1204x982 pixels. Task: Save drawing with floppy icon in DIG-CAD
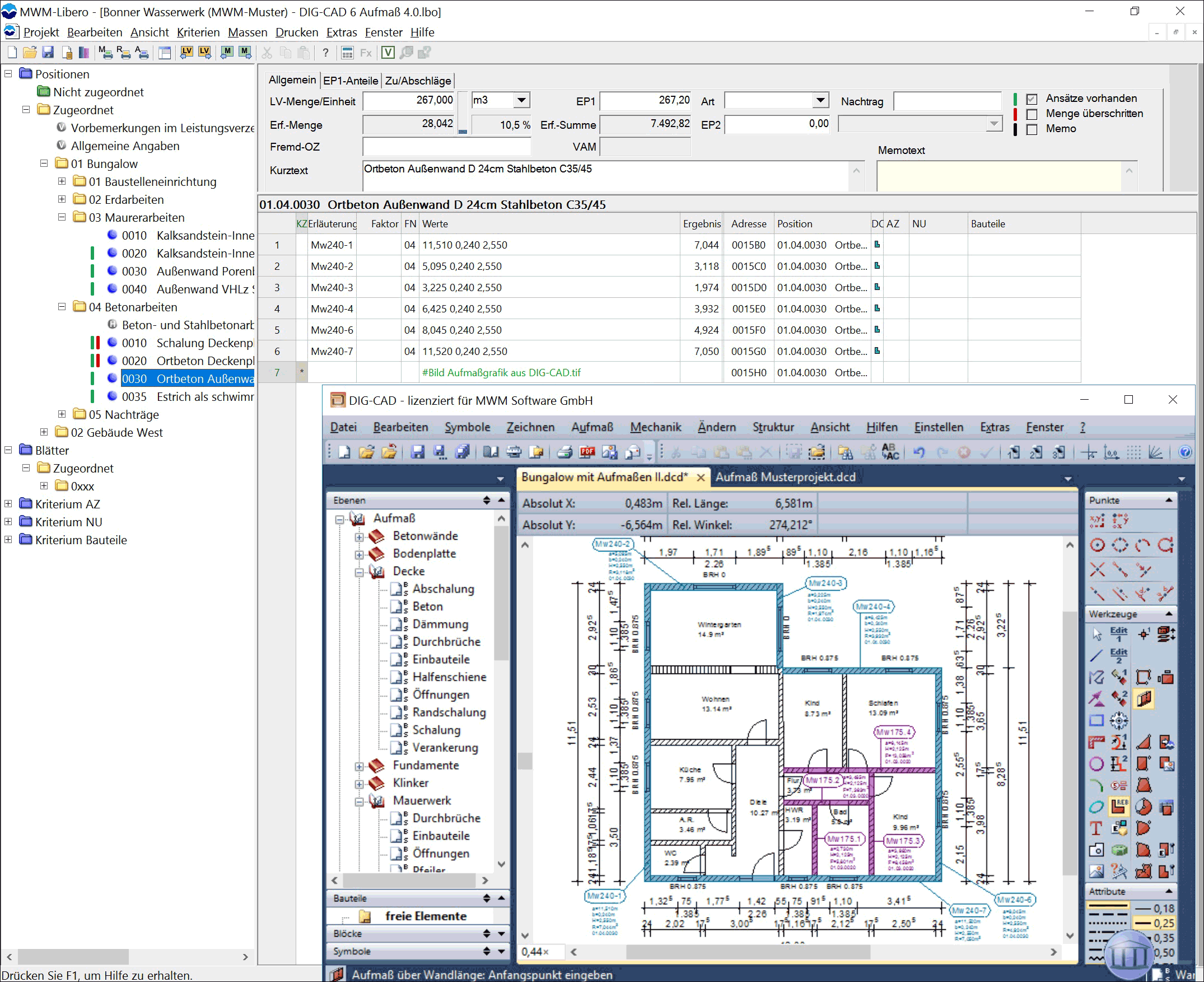coord(418,451)
